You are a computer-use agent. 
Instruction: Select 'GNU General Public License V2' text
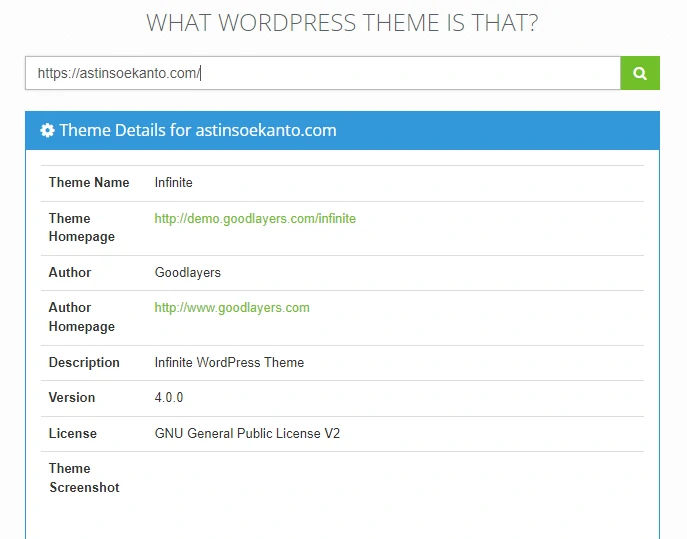pyautogui.click(x=247, y=433)
